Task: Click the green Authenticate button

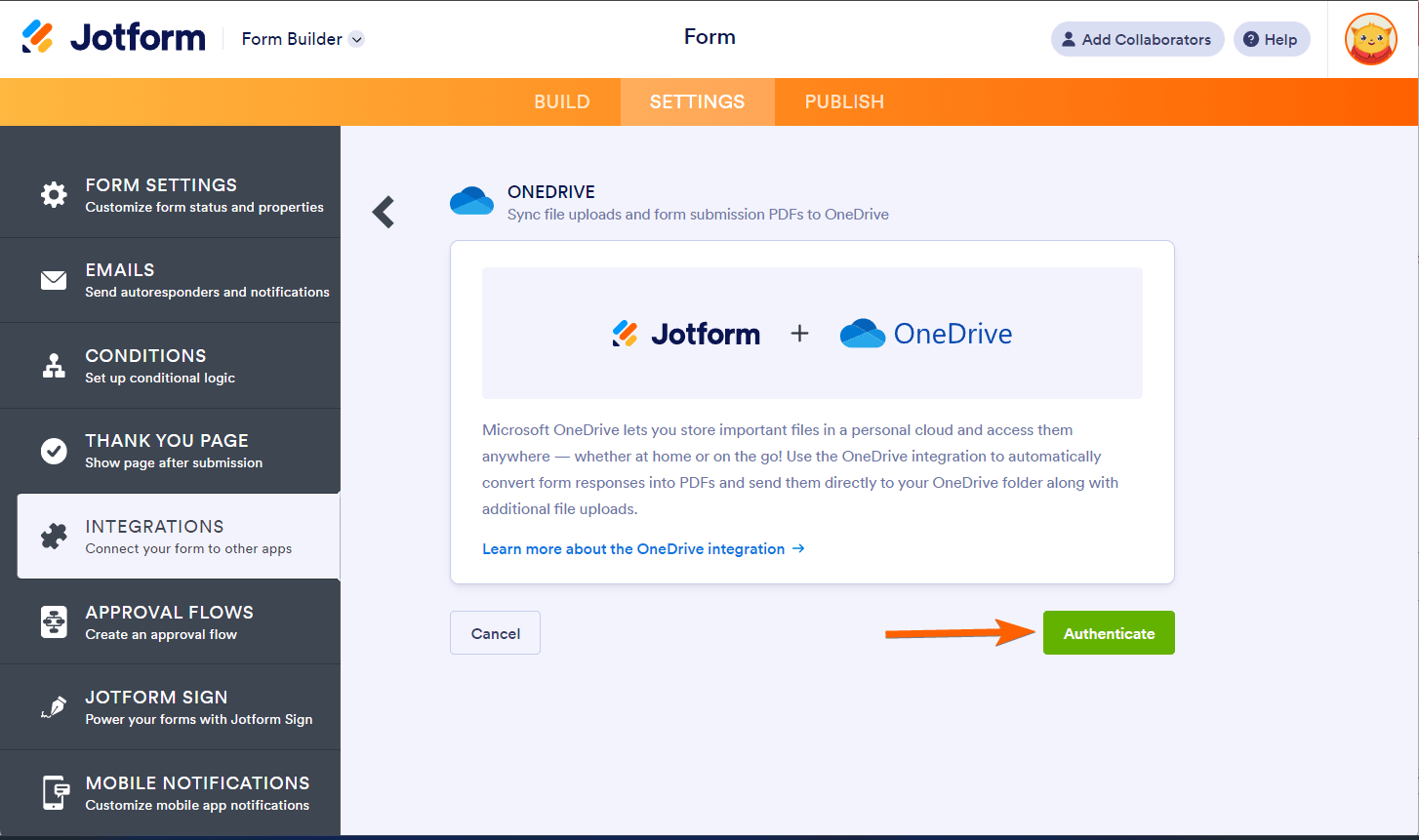Action: (x=1109, y=633)
